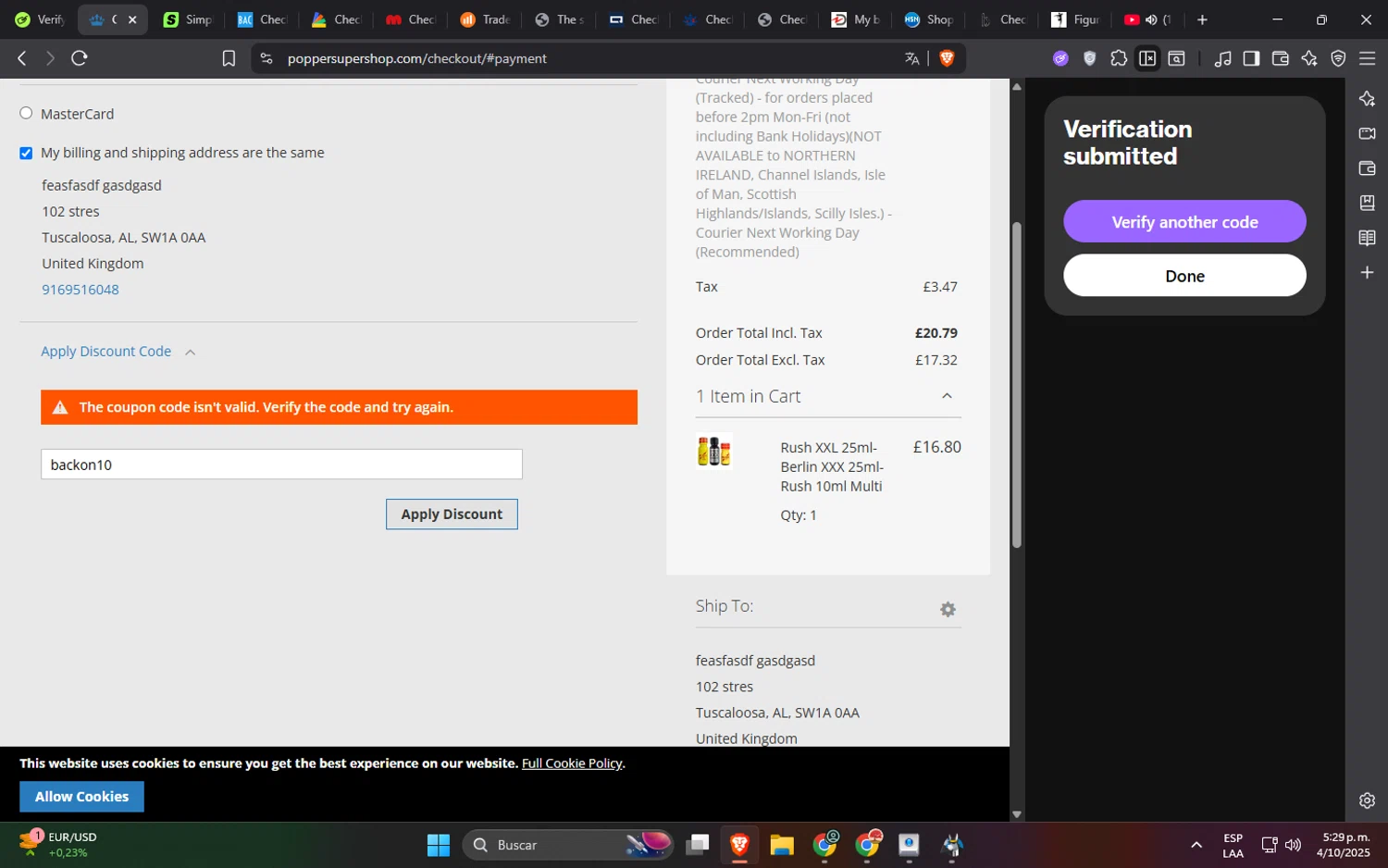View site information icon in address bar

[266, 58]
